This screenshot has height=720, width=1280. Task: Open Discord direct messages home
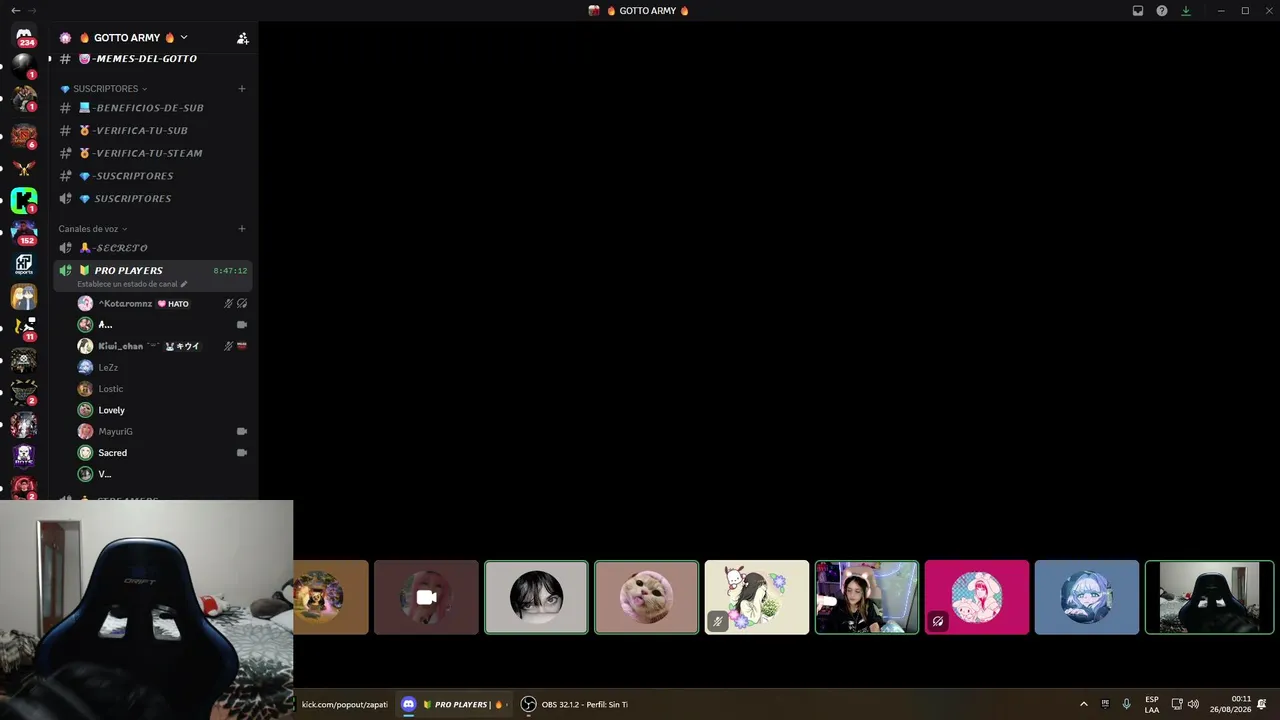(24, 36)
